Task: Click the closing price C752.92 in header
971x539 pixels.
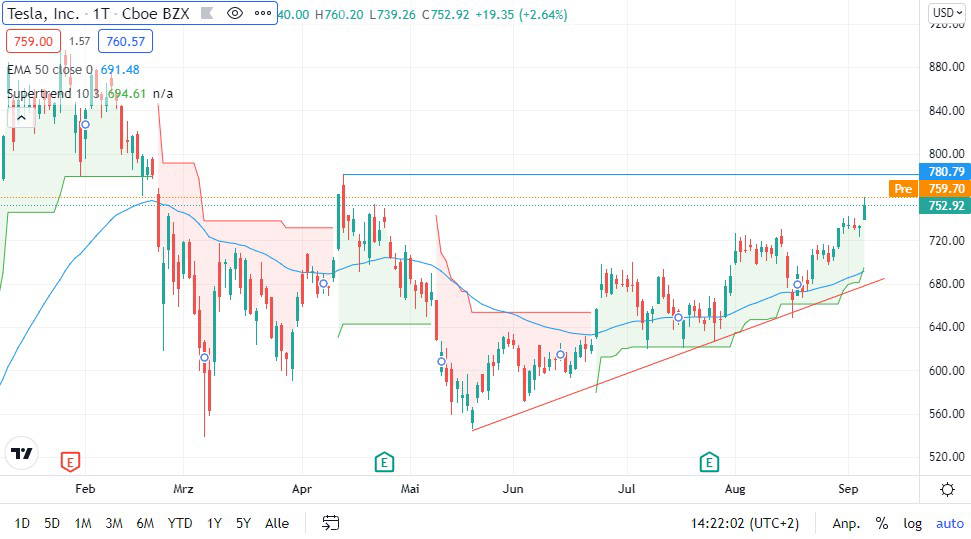Action: click(x=446, y=14)
